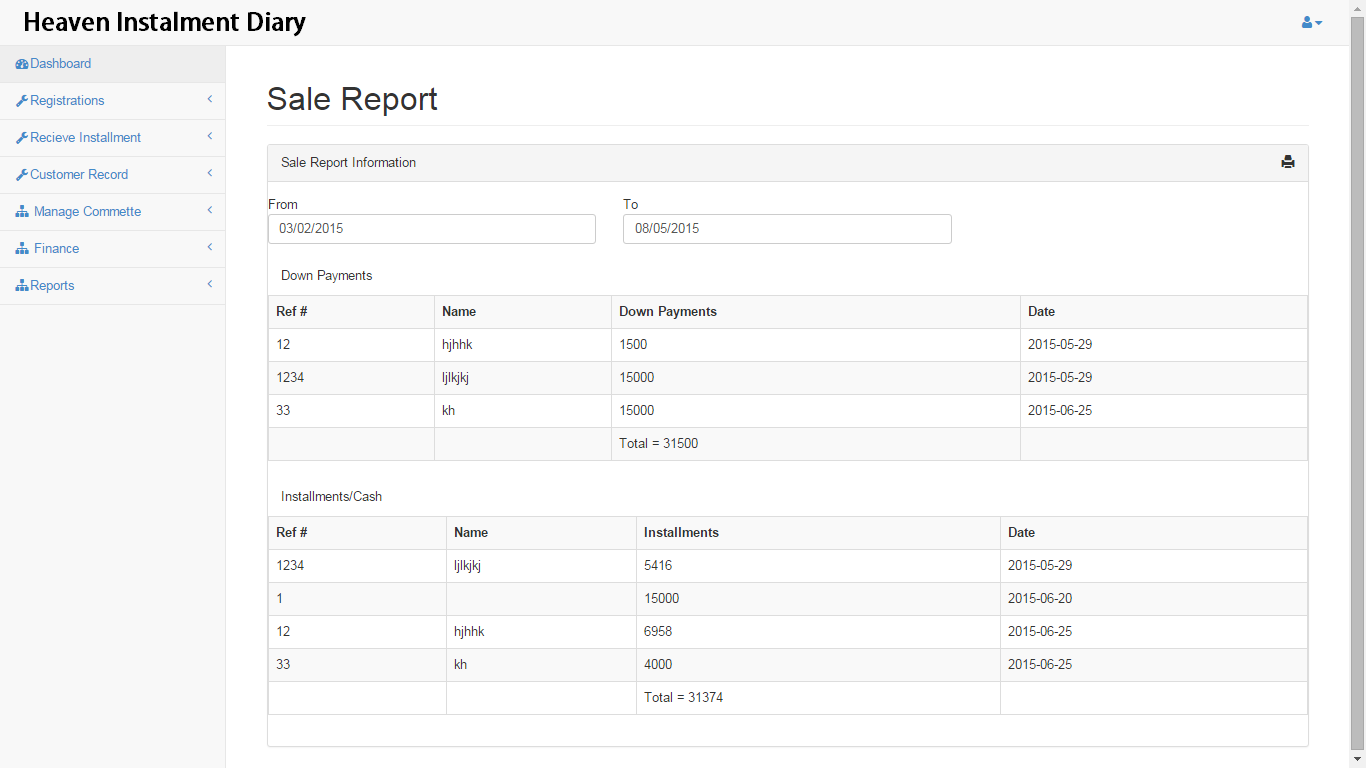
Task: Go to the Dashboard link
Action: [x=61, y=64]
